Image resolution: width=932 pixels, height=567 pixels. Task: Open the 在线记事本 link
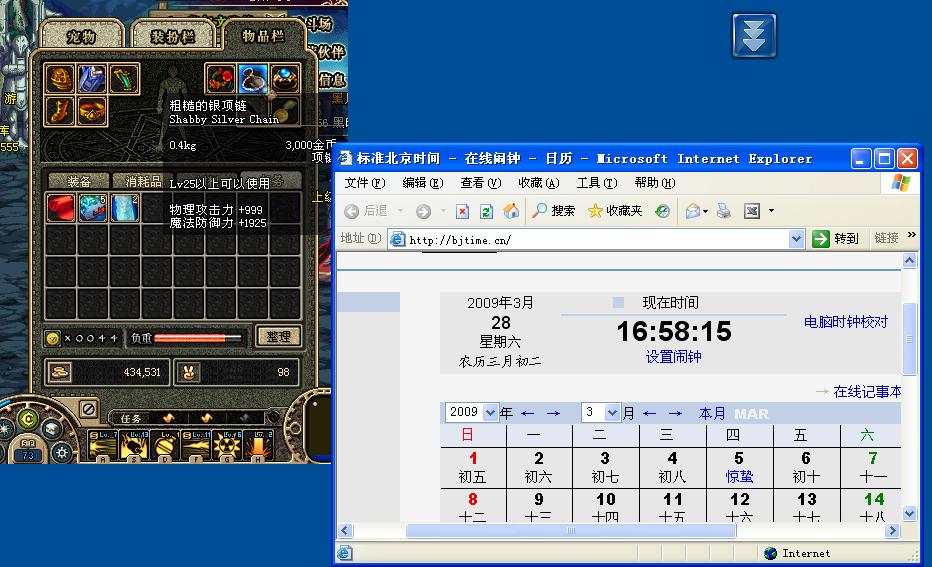point(867,392)
